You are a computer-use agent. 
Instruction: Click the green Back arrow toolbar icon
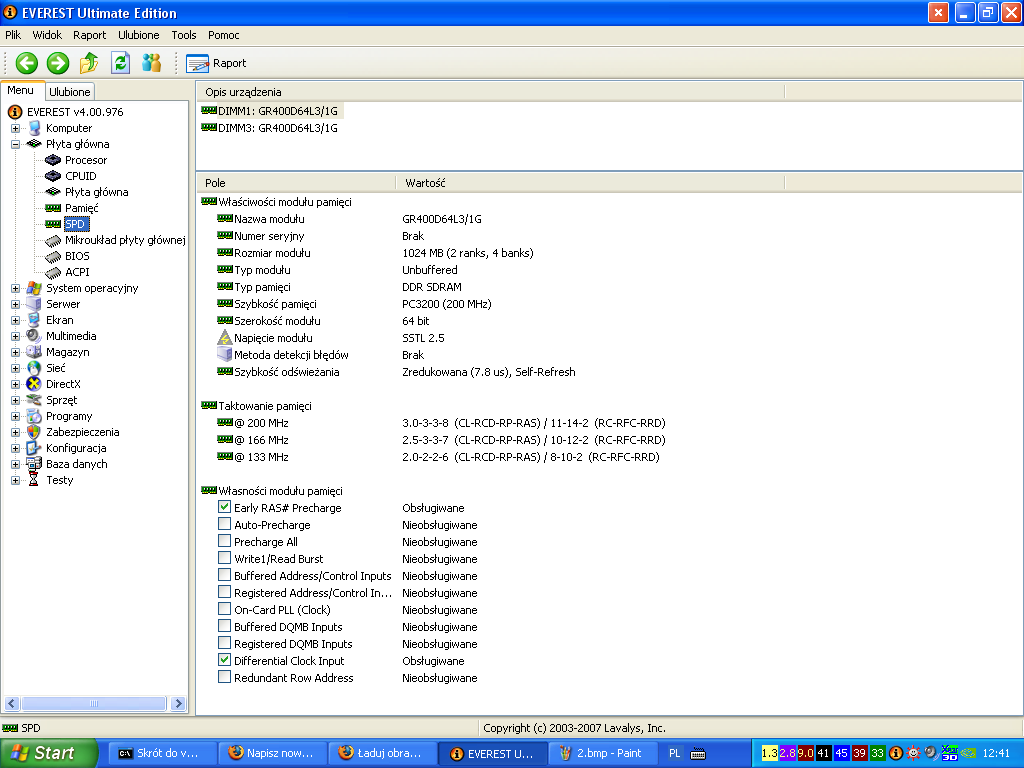27,63
